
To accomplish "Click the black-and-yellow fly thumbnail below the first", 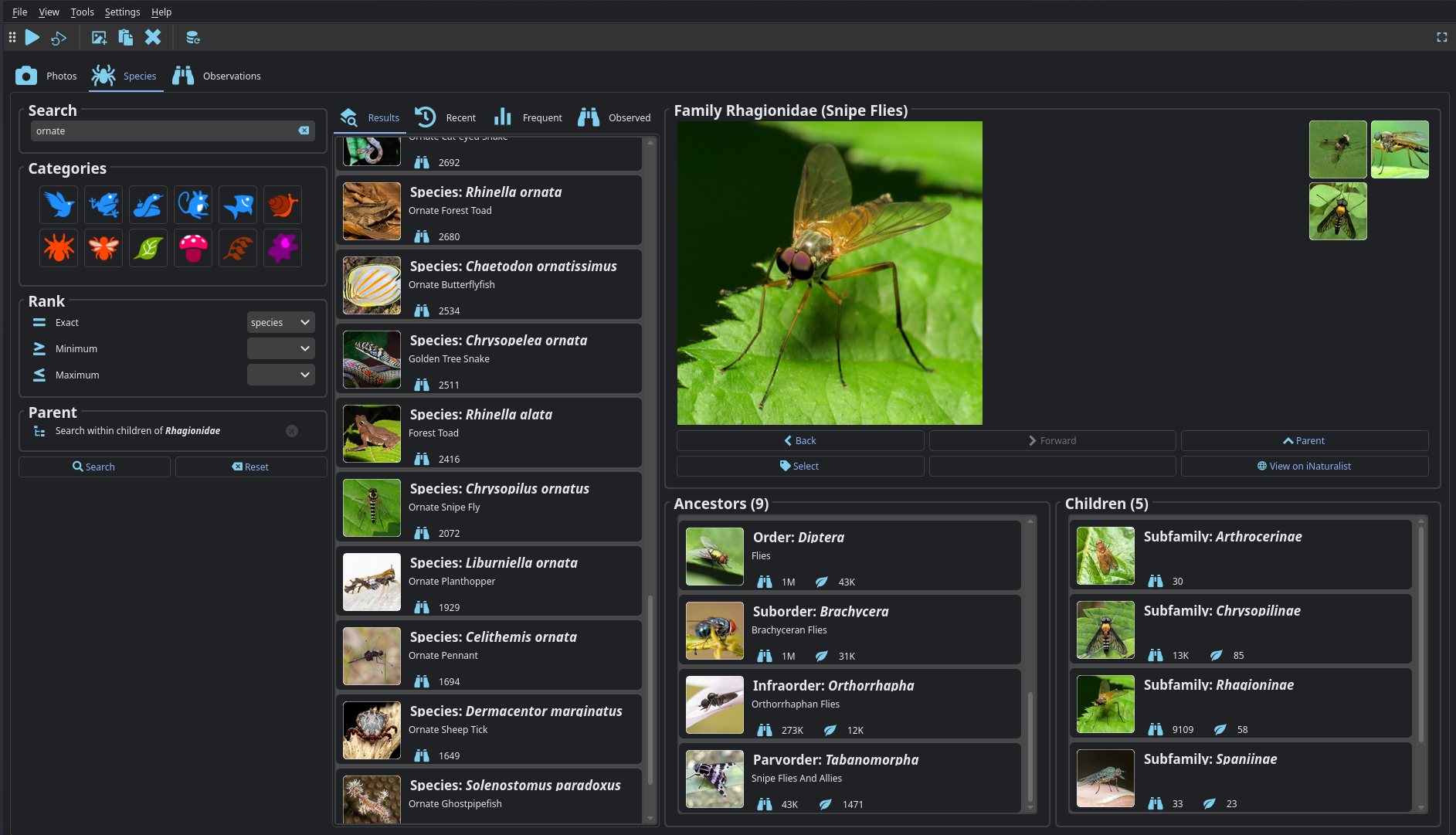I will (1338, 212).
